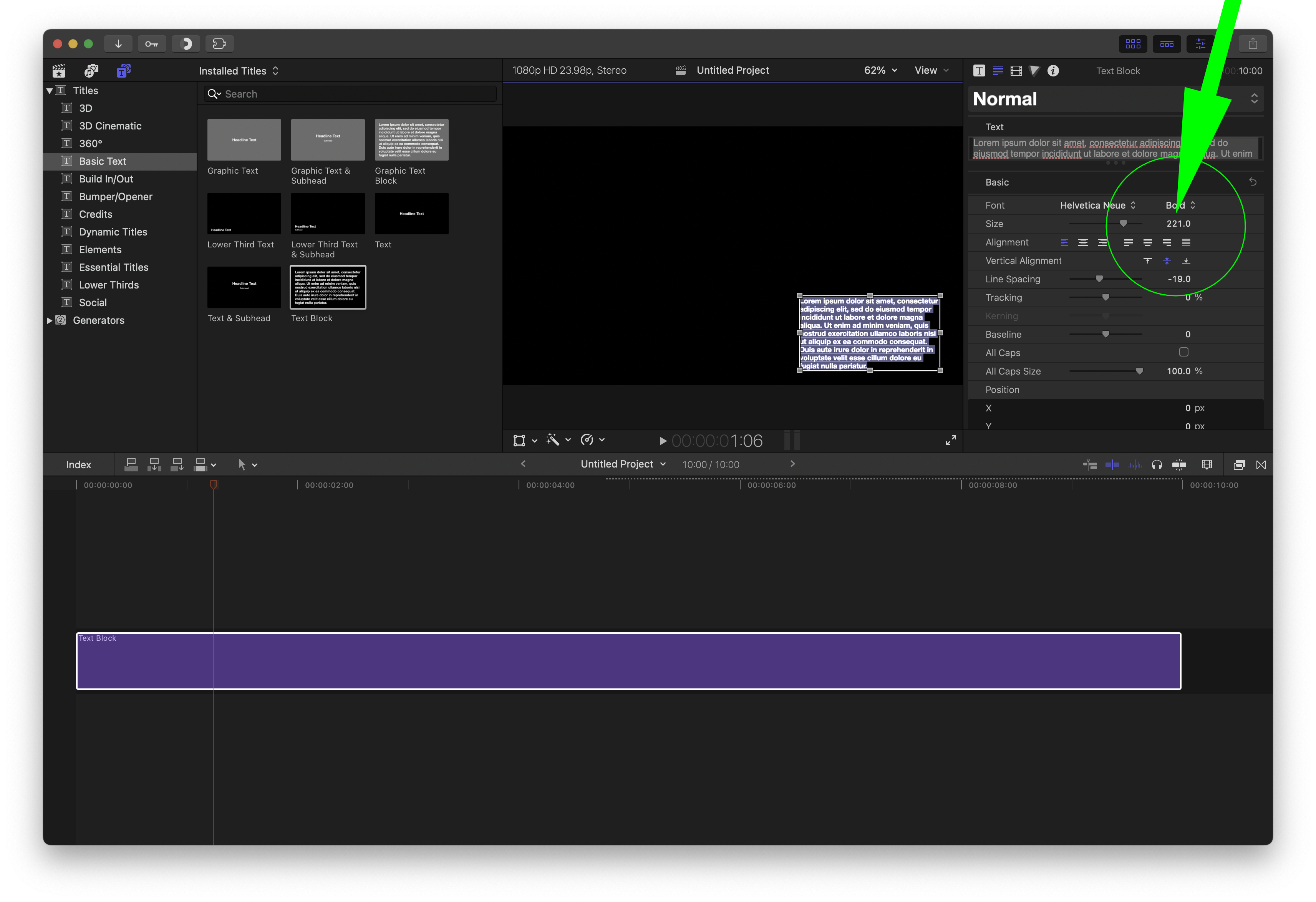Viewport: 1316px width, 902px height.
Task: Click the Index button
Action: (x=78, y=465)
